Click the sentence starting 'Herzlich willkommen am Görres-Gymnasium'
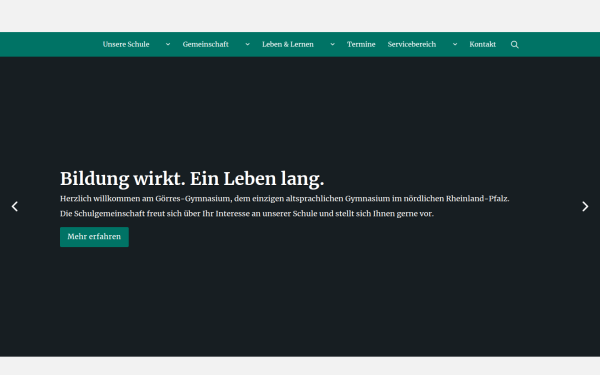 [284, 199]
